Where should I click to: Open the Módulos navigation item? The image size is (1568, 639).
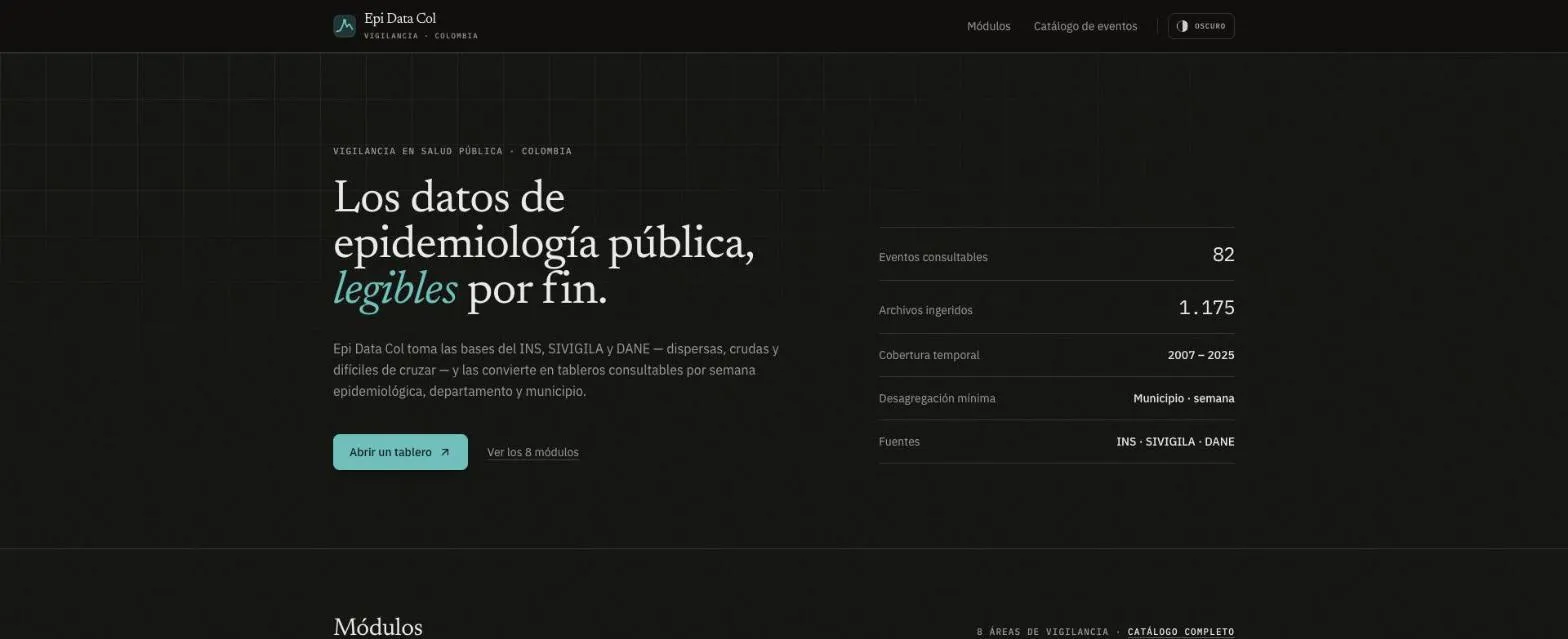988,26
